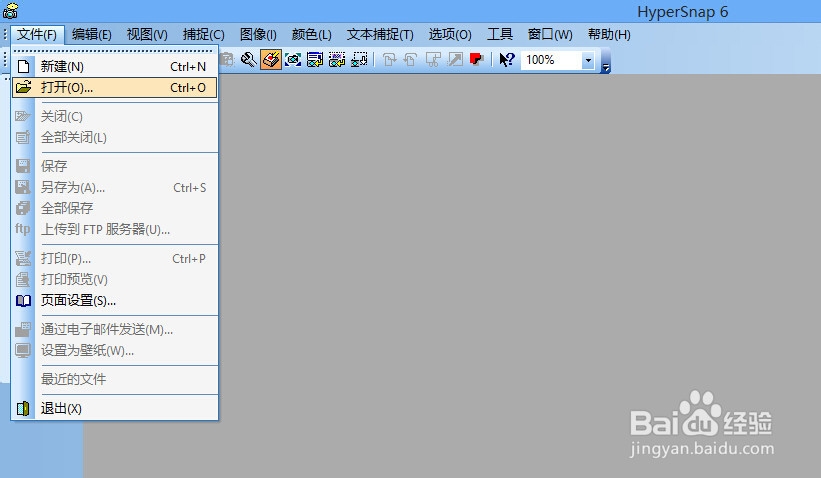
Task: Click 另存为(A)... menu entry
Action: 114,187
